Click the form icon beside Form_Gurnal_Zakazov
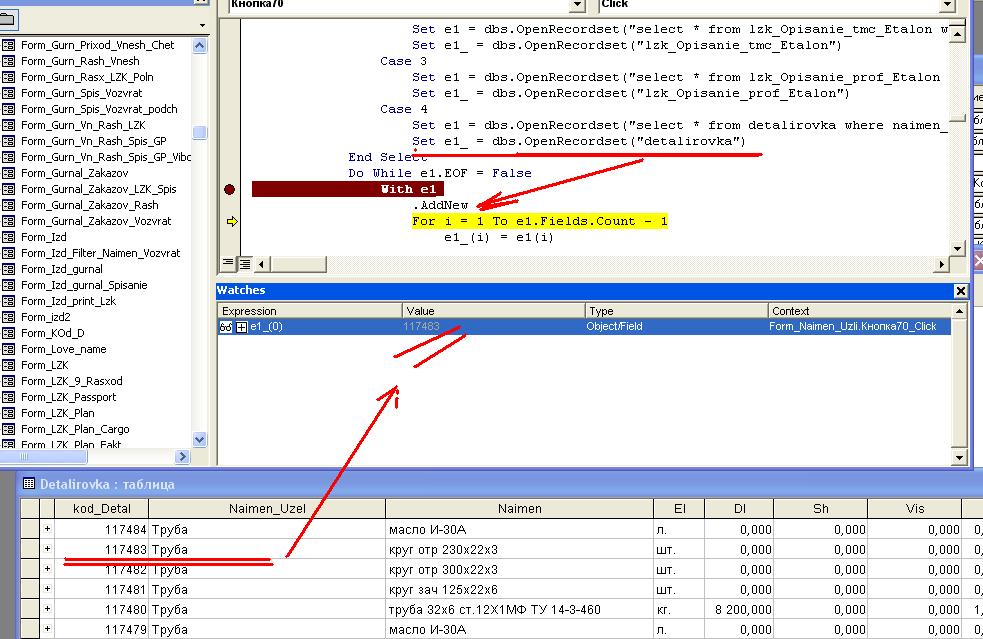Viewport: 983px width, 639px height. pyautogui.click(x=8, y=173)
